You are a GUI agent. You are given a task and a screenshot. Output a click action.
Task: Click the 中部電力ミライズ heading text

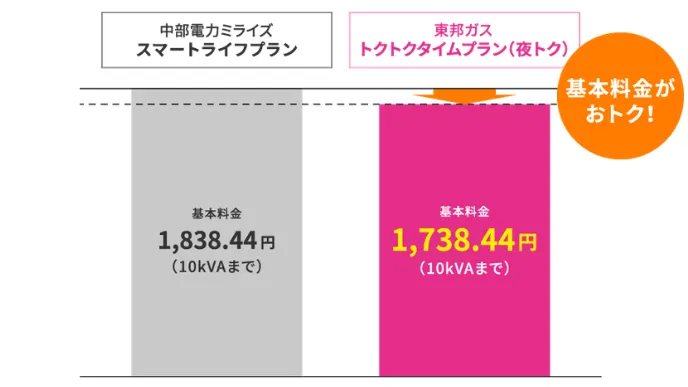pos(217,30)
